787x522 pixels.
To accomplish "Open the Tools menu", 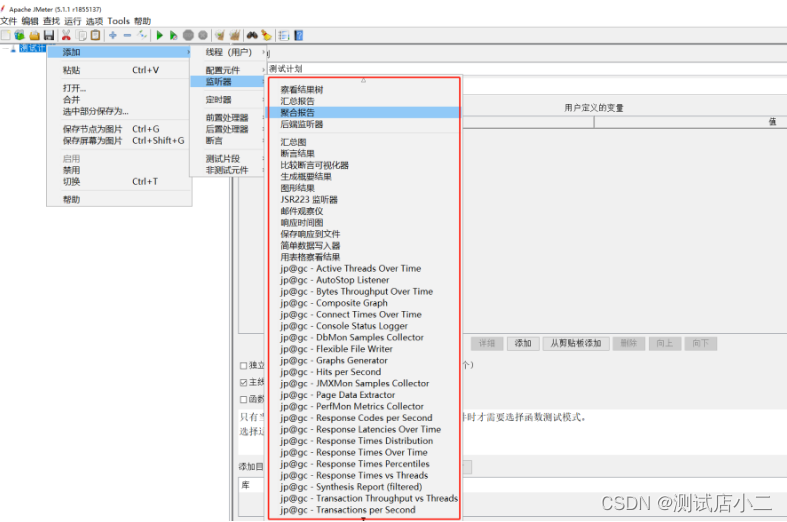I will coord(118,21).
